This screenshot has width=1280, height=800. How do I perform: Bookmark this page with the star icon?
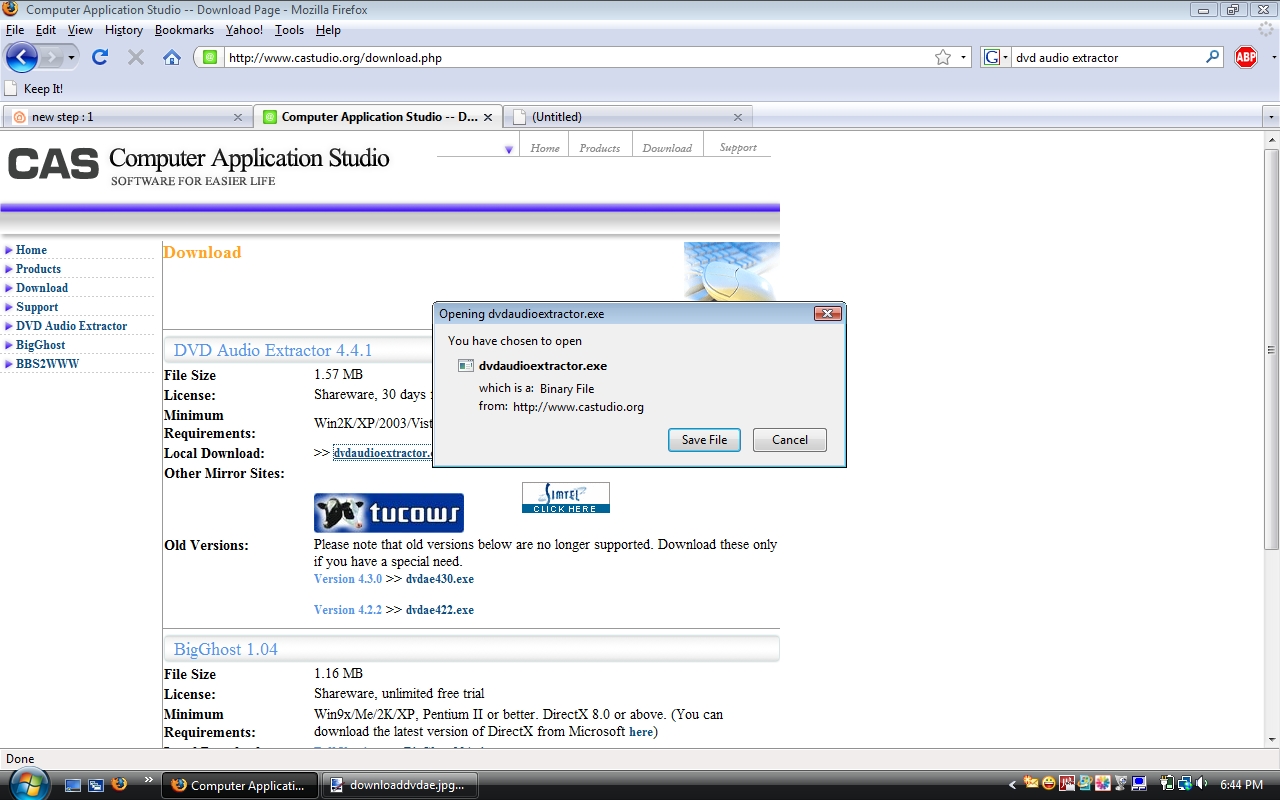pyautogui.click(x=943, y=57)
